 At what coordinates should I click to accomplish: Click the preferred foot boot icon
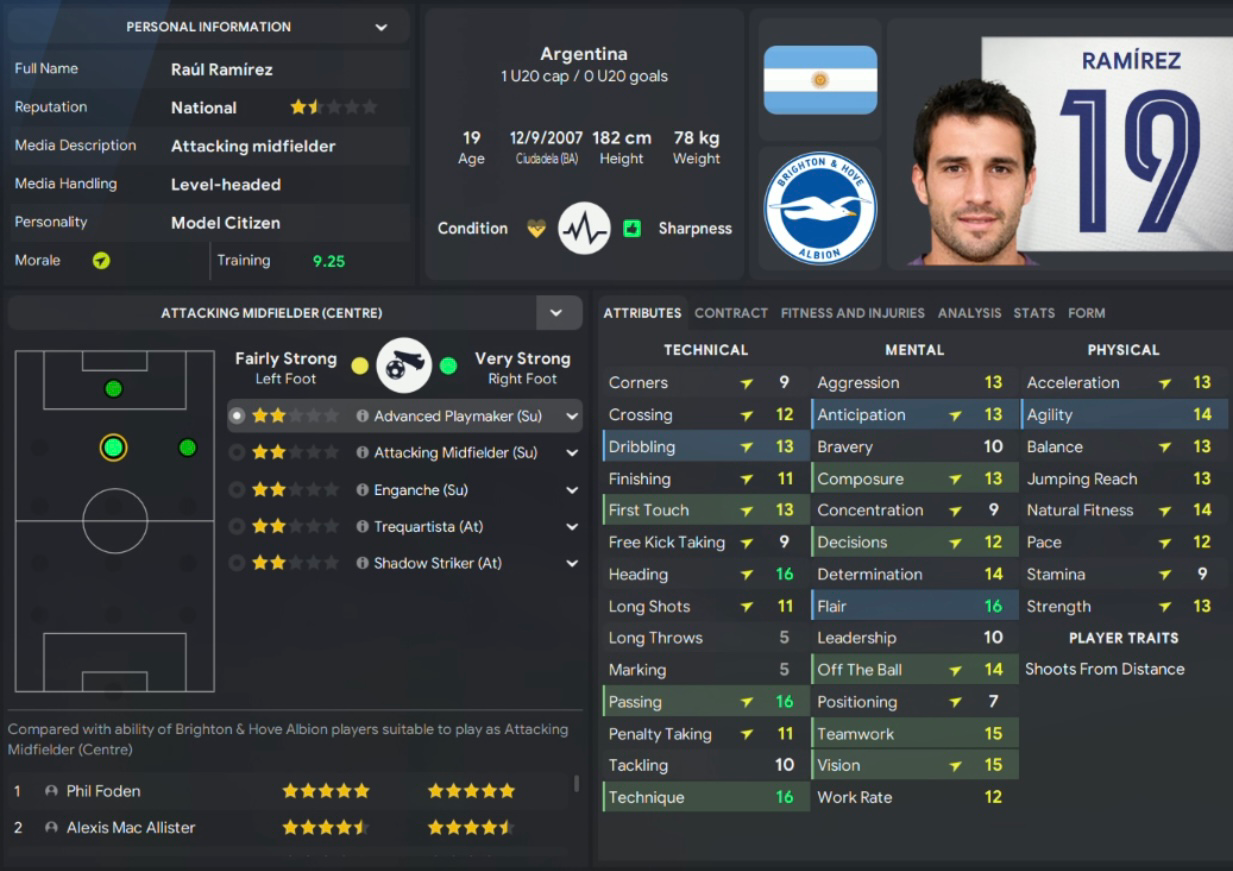[404, 366]
